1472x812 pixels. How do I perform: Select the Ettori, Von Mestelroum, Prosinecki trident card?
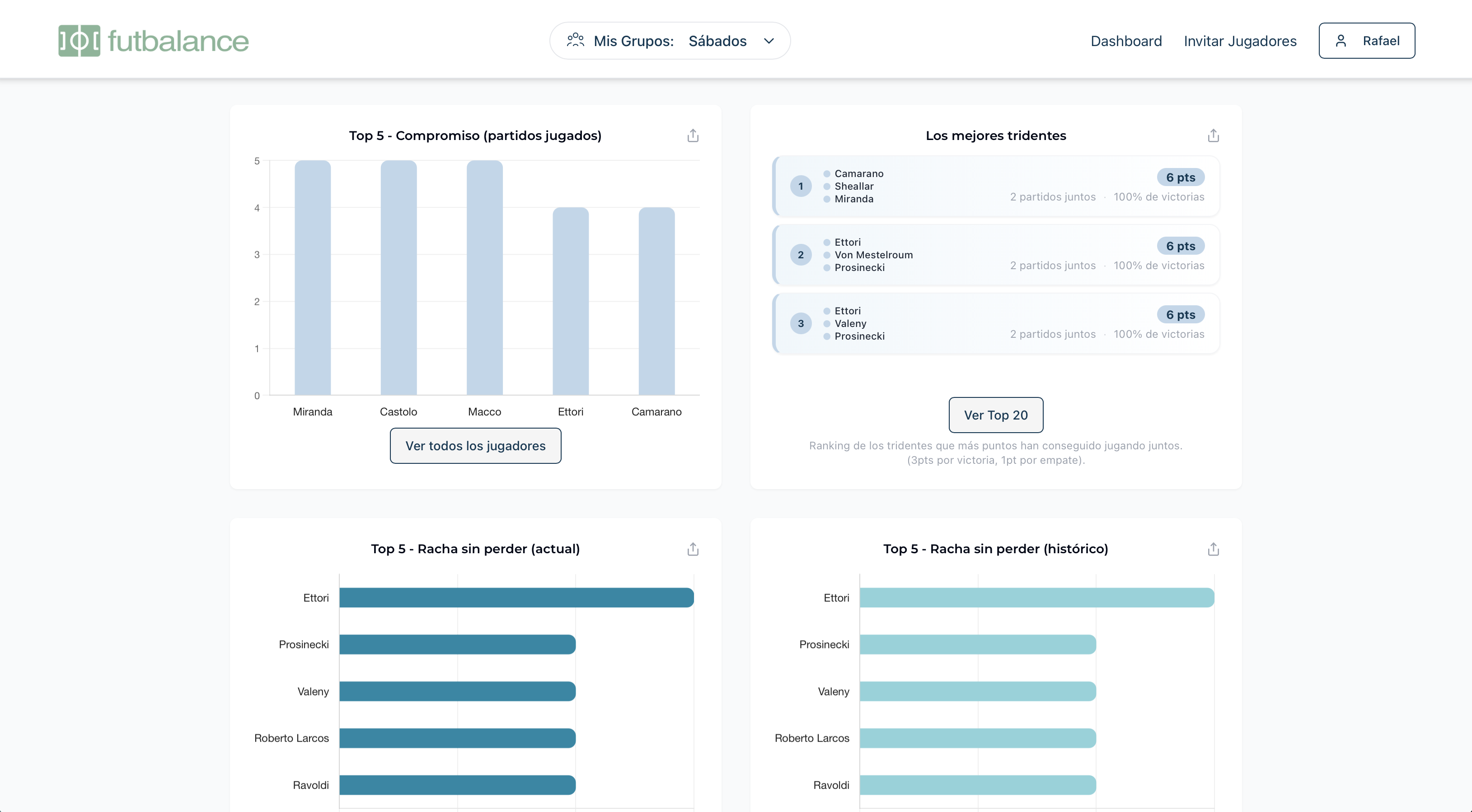995,255
